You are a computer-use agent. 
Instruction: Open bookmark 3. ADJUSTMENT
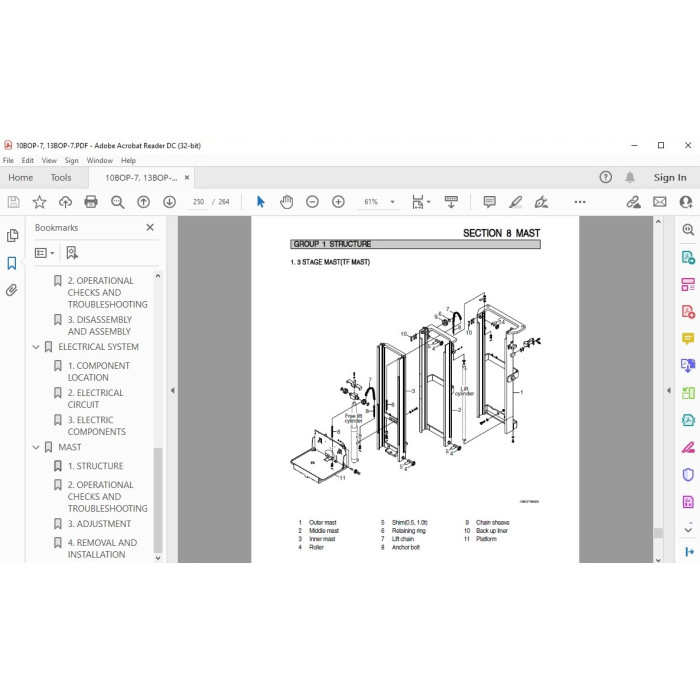(100, 524)
